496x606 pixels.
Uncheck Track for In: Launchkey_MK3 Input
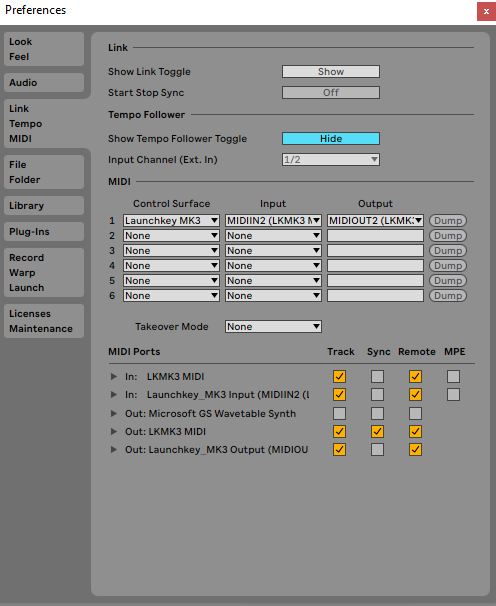[339, 395]
